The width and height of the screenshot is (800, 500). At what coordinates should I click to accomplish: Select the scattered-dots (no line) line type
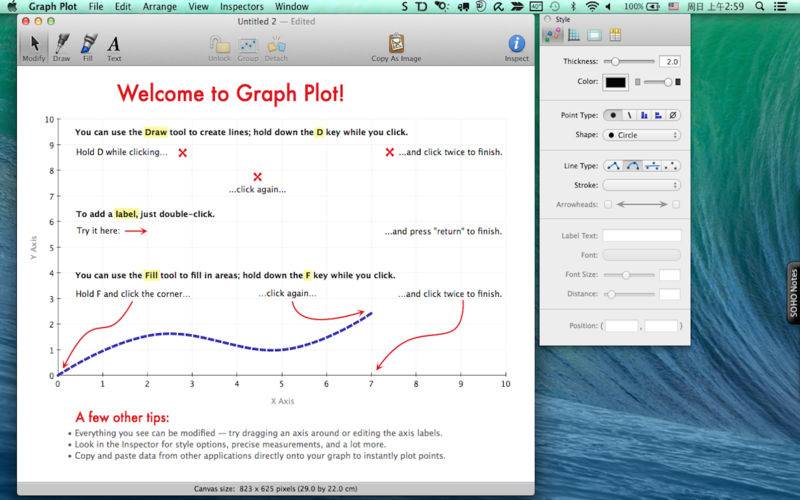click(672, 166)
